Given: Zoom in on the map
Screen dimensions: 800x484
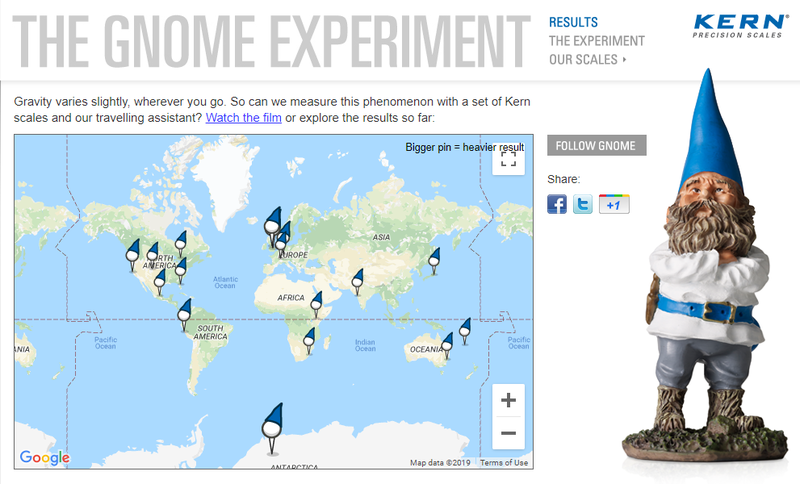Looking at the screenshot, I should coord(508,400).
